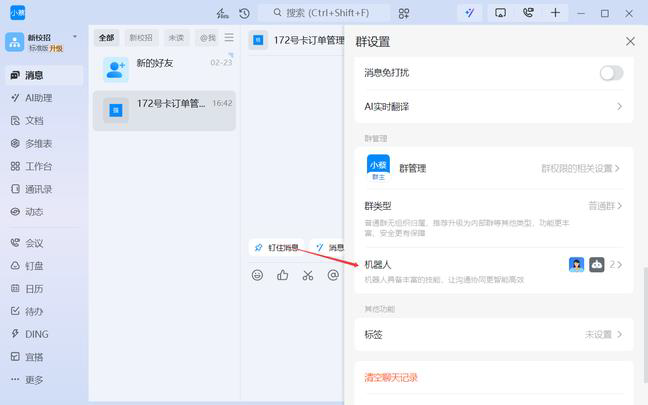Open the apps grid icon beside search
Image resolution: width=648 pixels, height=405 pixels.
point(404,13)
